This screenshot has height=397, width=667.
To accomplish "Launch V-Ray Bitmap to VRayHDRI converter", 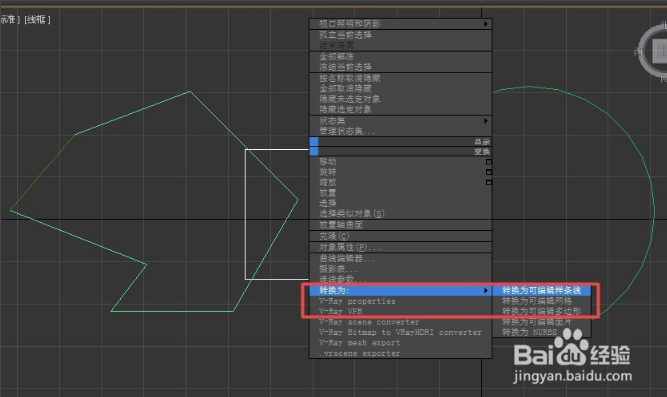I will [x=400, y=332].
